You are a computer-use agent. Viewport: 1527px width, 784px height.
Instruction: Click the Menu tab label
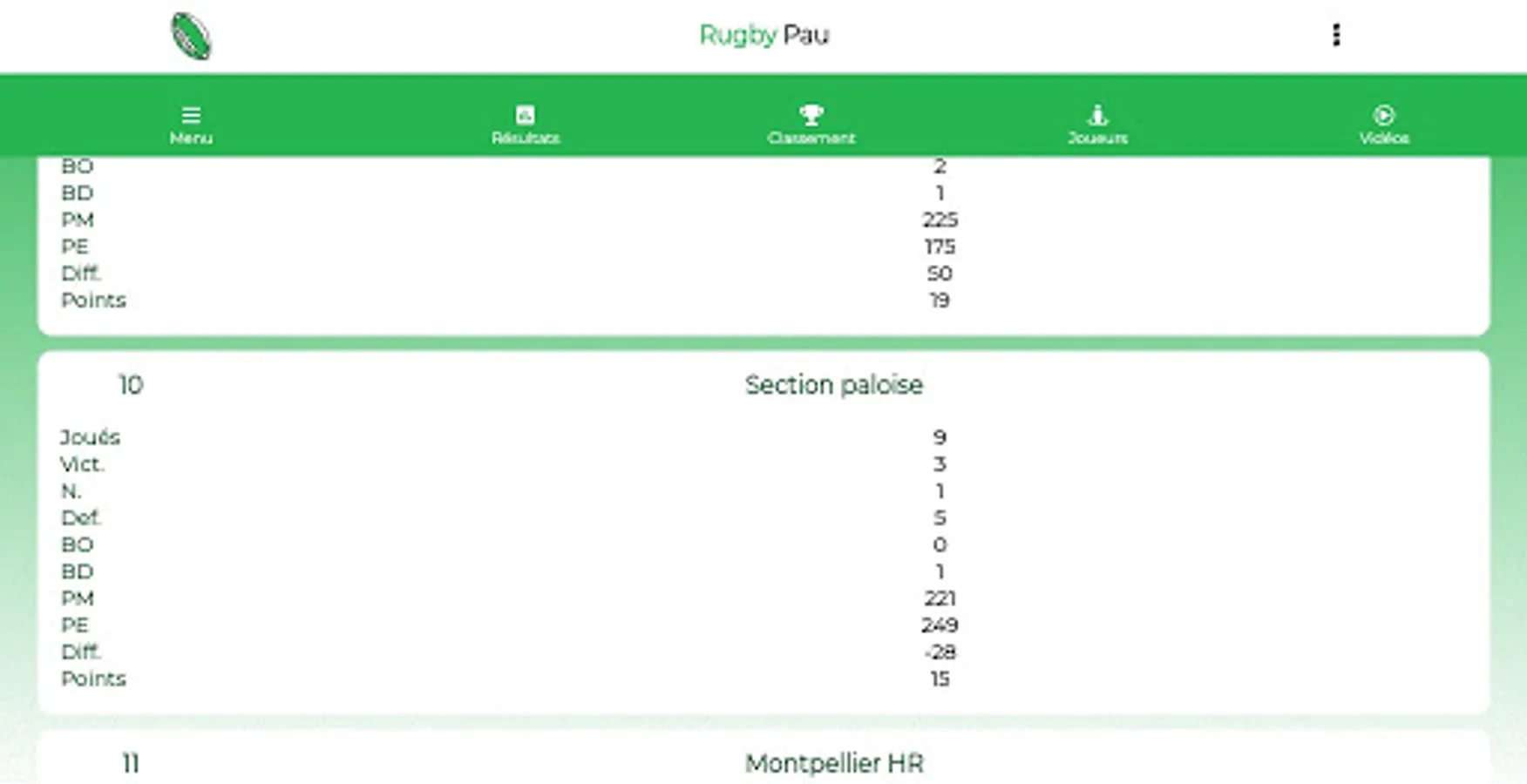click(191, 139)
